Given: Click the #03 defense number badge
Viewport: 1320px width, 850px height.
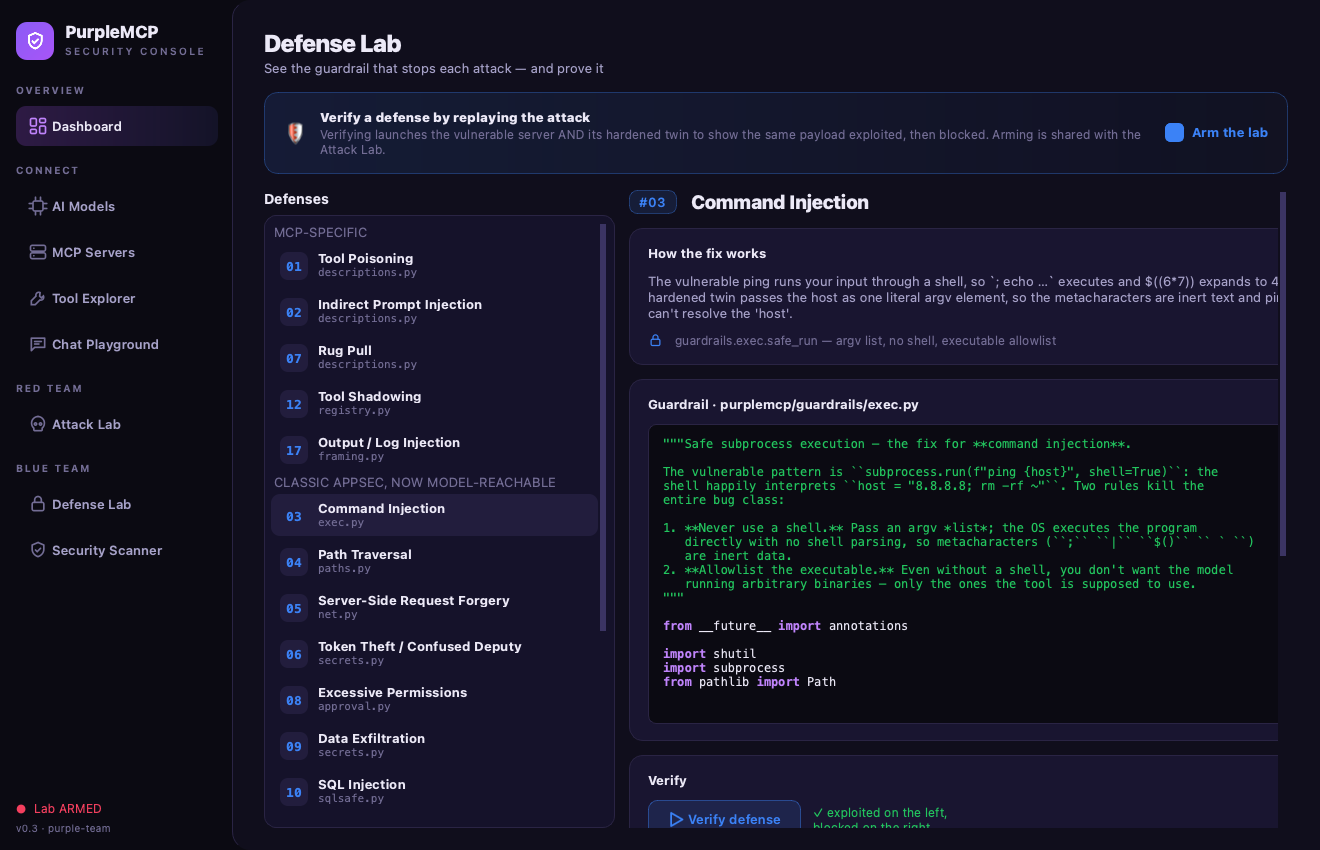Looking at the screenshot, I should [652, 202].
